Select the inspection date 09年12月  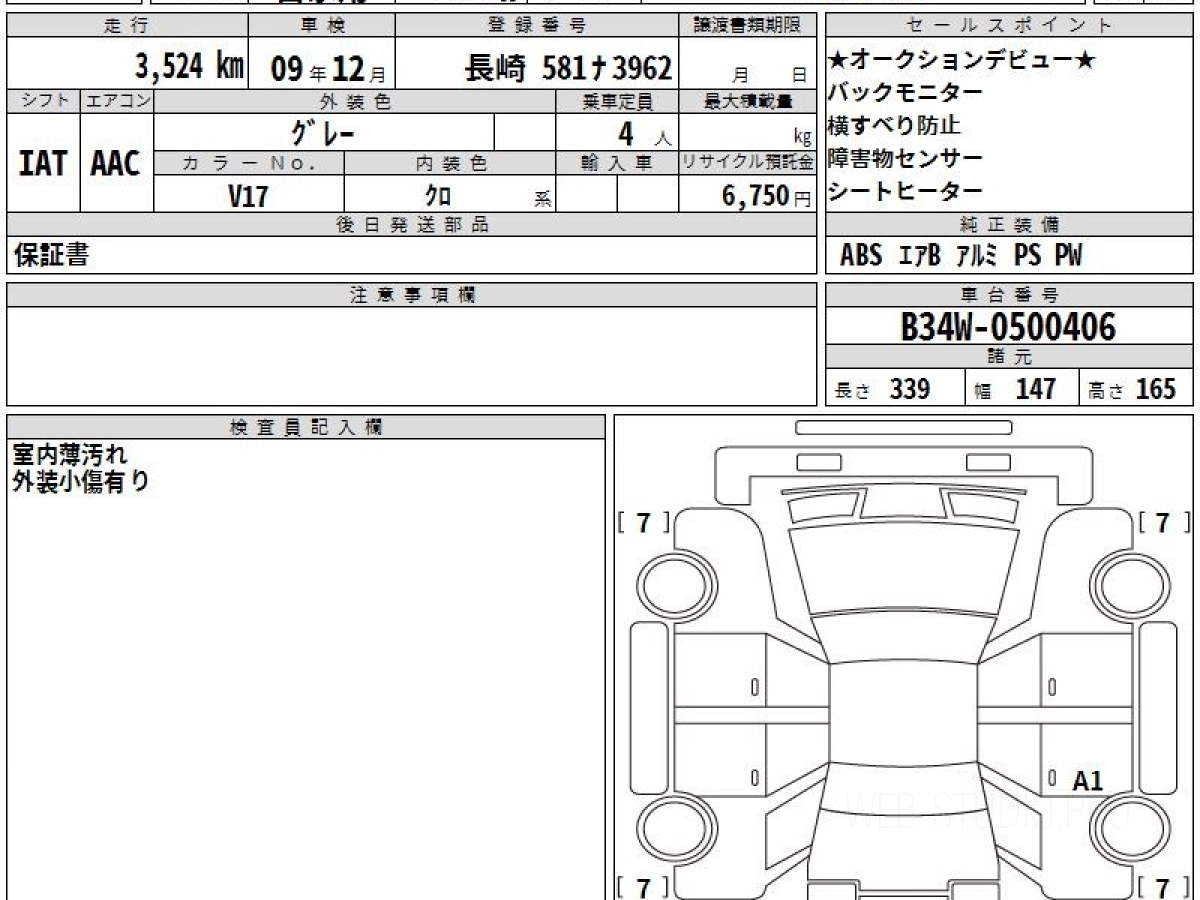tap(327, 69)
